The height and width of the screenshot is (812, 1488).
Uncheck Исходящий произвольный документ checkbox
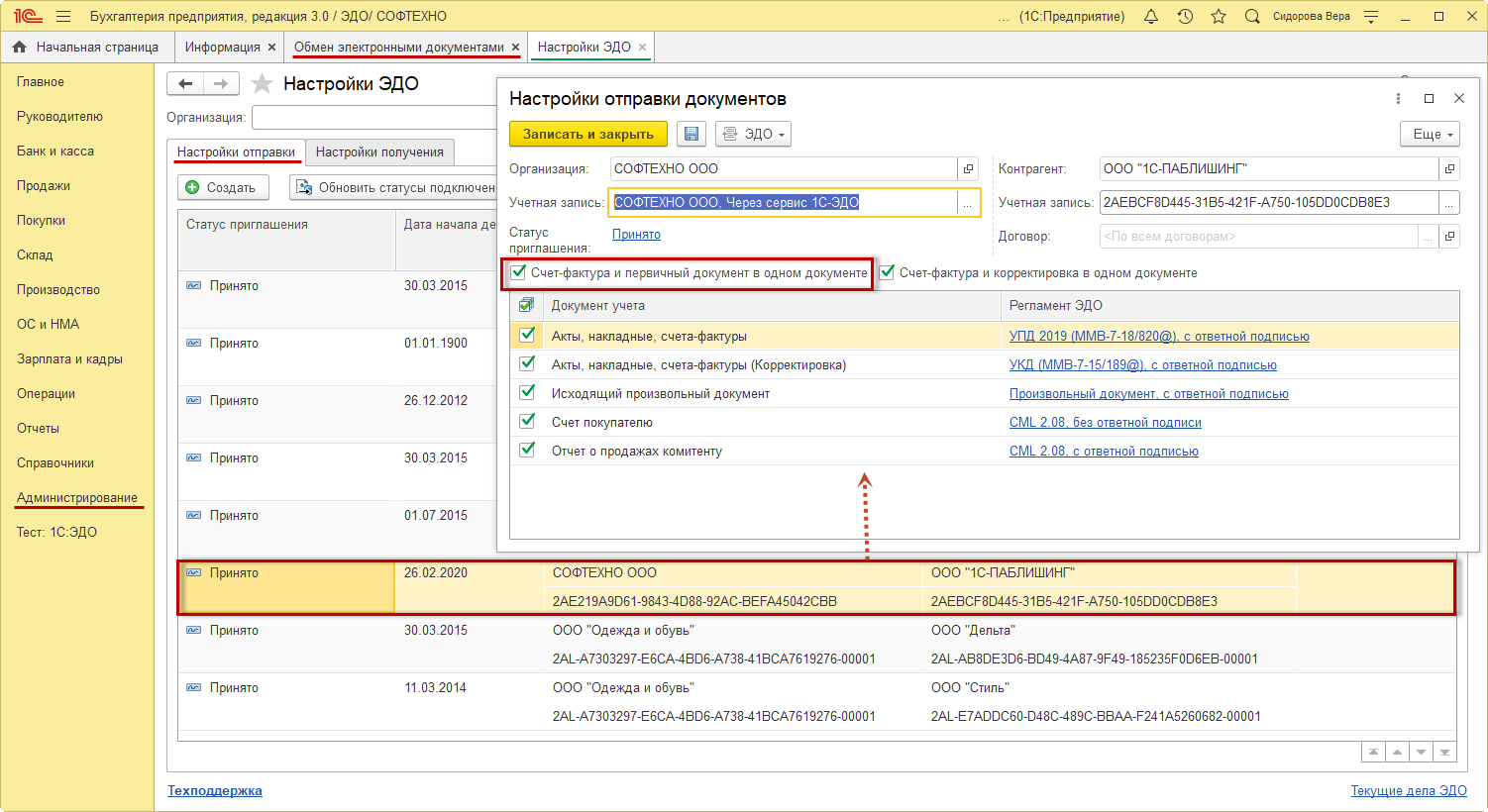click(x=527, y=393)
